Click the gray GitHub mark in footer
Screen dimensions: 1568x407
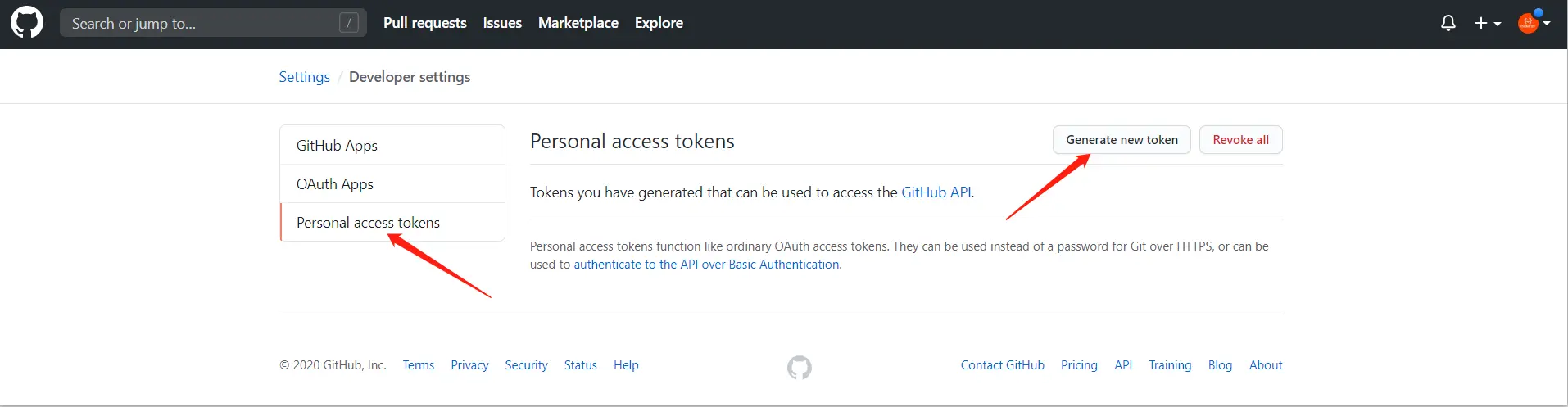(x=799, y=367)
